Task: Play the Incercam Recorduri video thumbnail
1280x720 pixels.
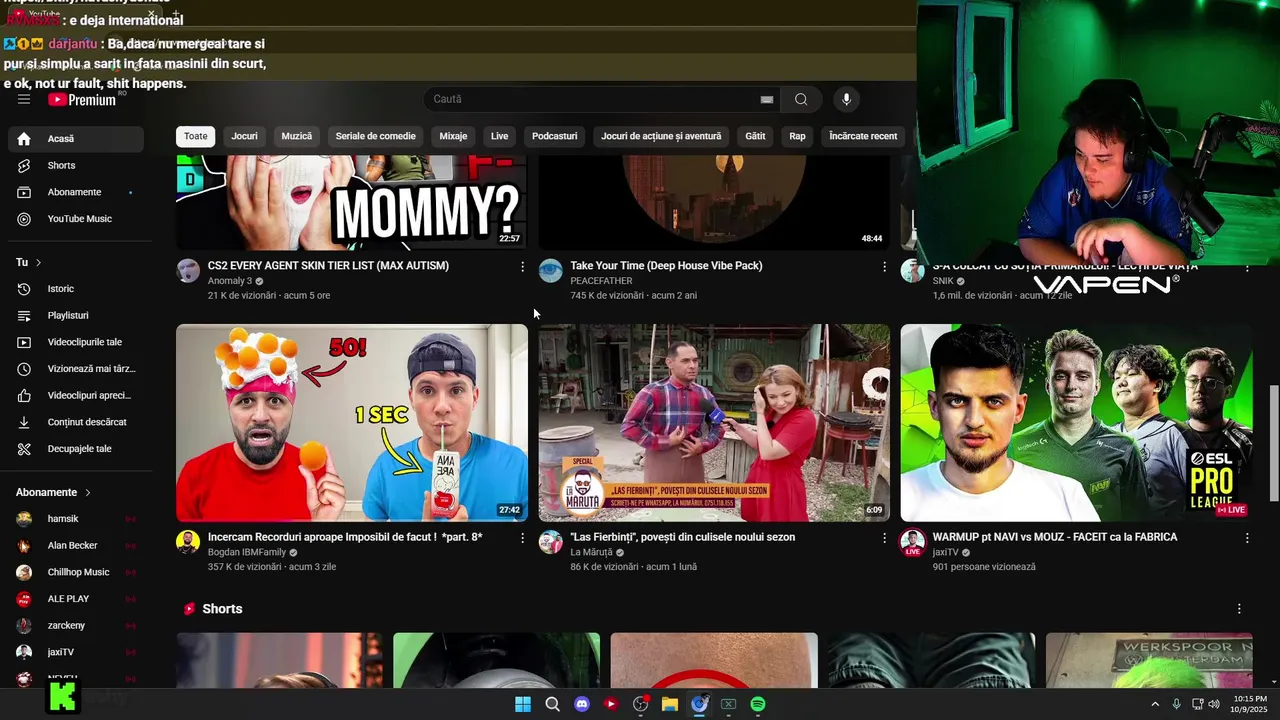Action: point(352,422)
